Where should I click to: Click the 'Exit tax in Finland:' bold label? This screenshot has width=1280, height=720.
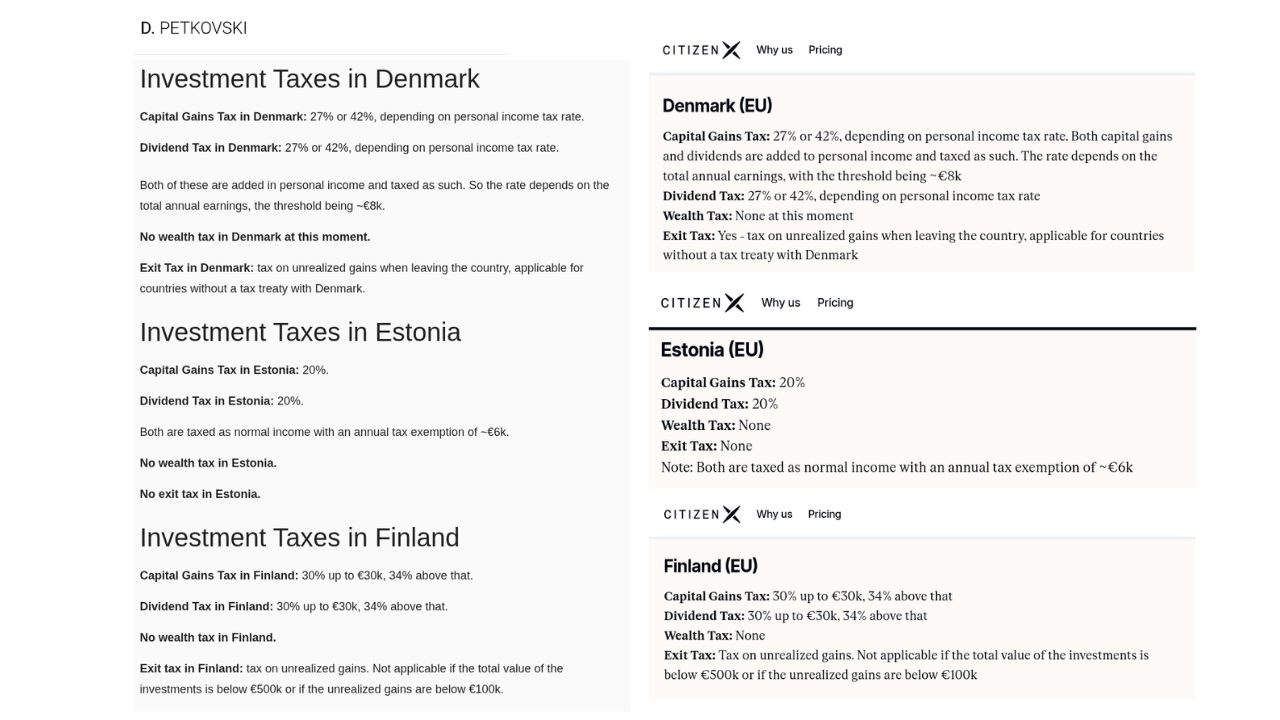click(191, 668)
